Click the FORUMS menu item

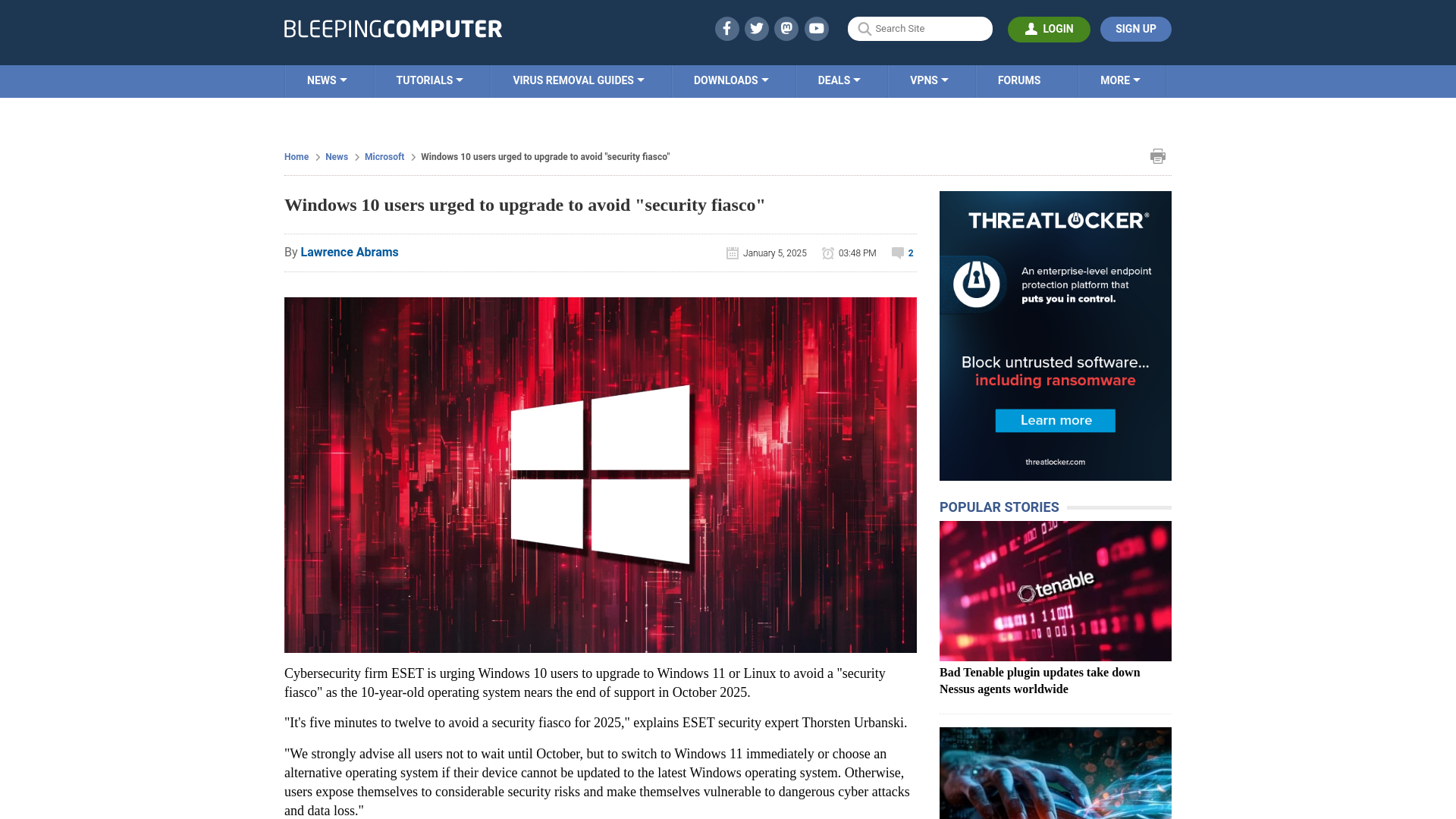1019,80
